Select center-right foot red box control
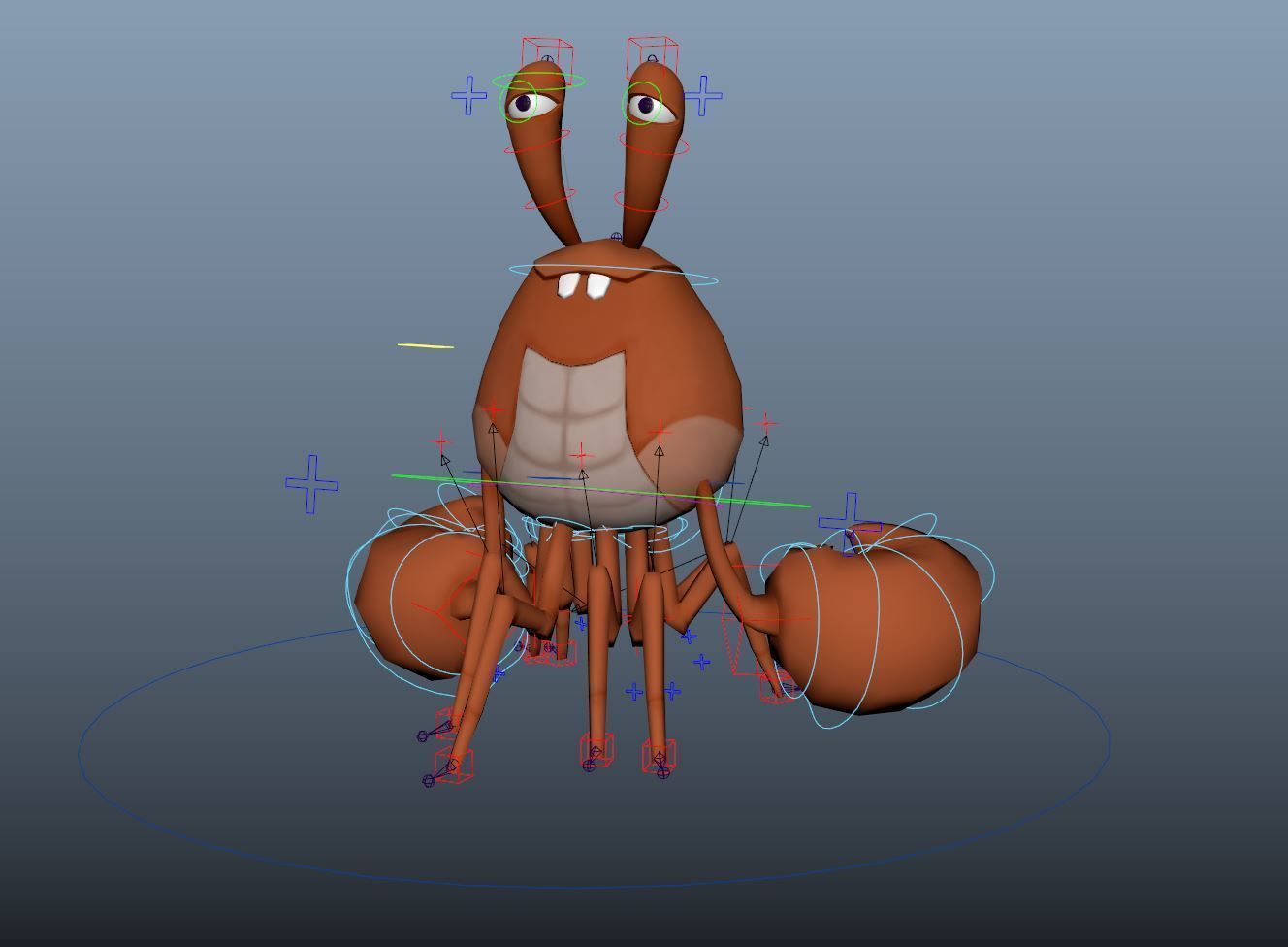The width and height of the screenshot is (1288, 947). point(659,755)
